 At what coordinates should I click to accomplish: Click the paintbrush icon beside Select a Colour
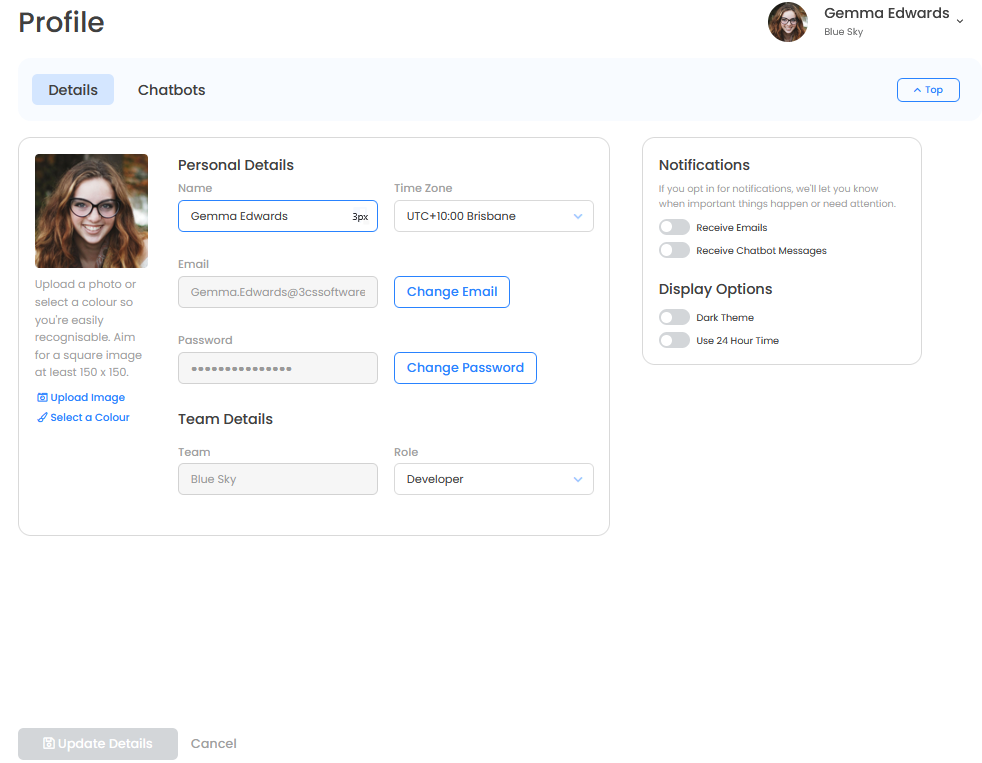[x=42, y=418]
